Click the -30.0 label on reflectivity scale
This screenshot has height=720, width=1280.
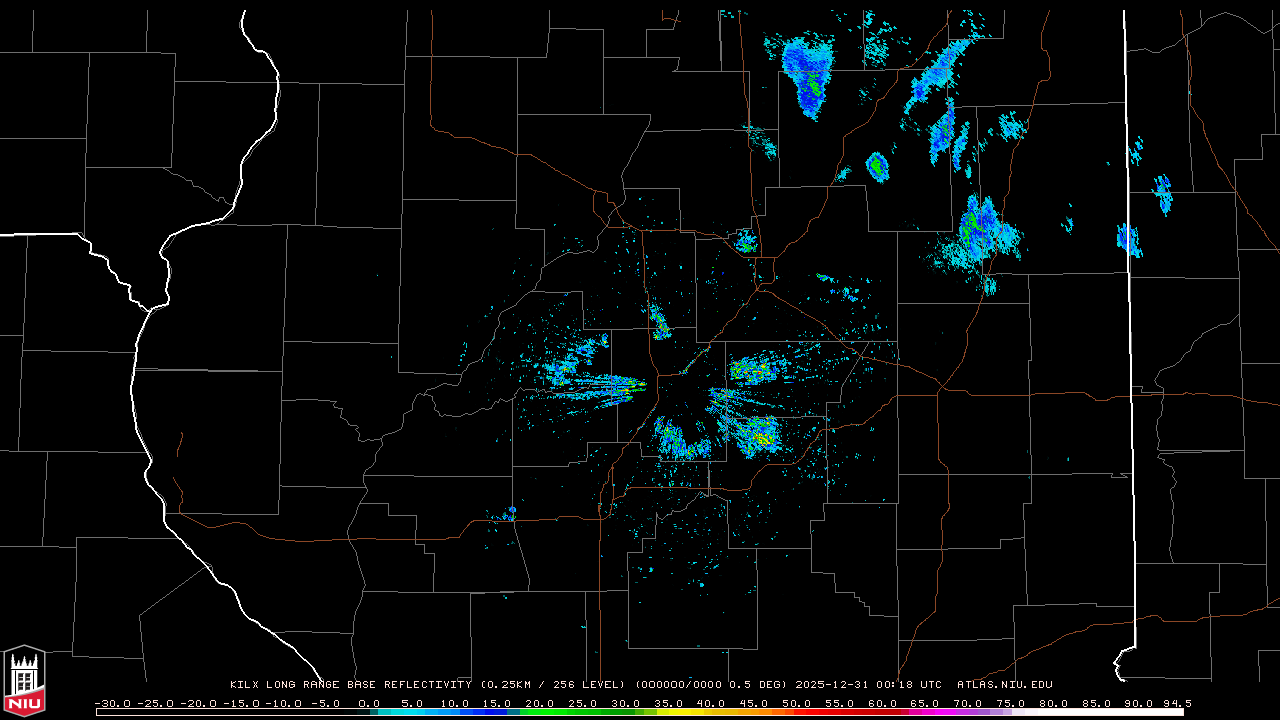[x=111, y=703]
